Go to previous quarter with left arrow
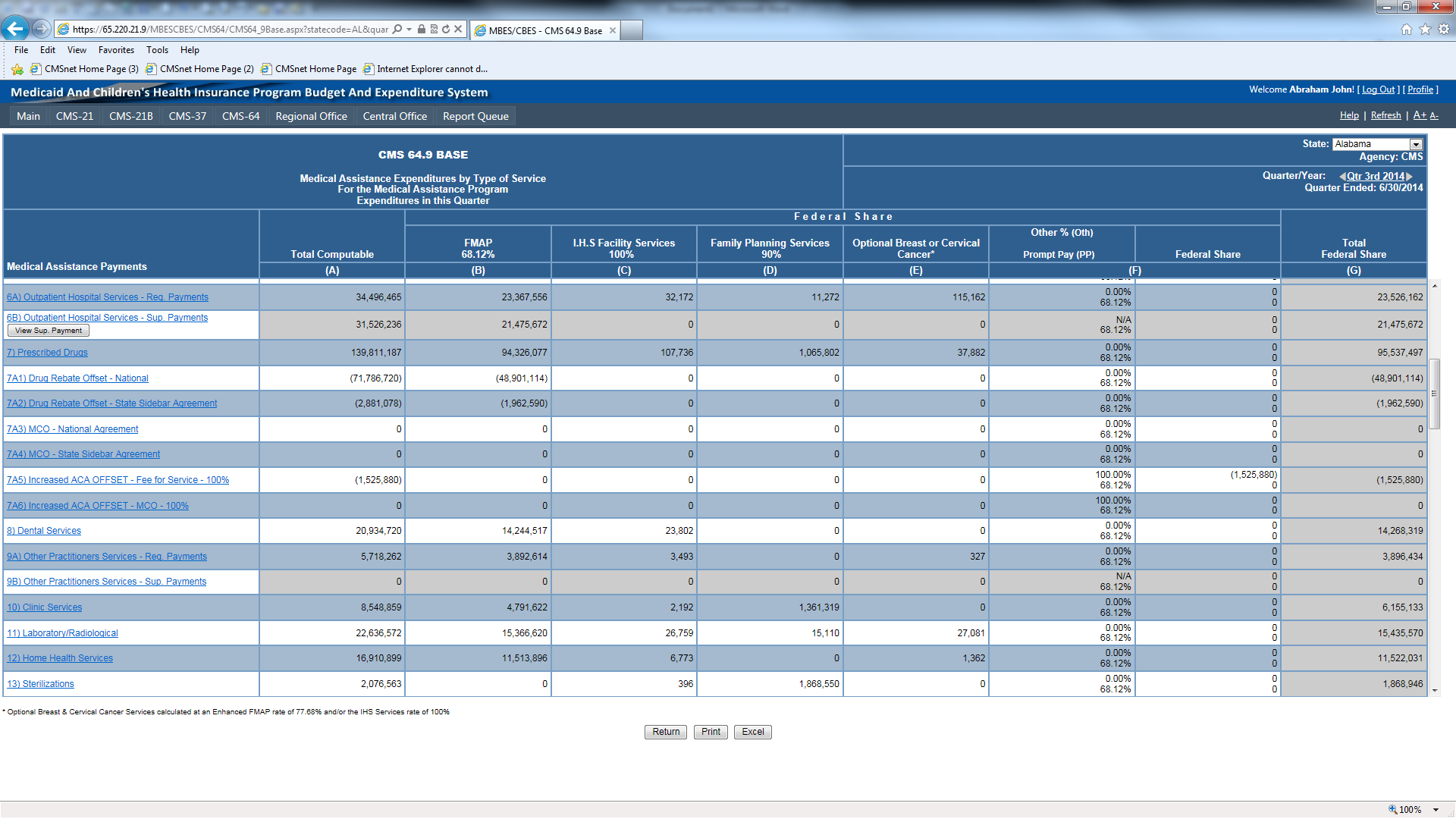The width and height of the screenshot is (1456, 819). coord(1342,177)
